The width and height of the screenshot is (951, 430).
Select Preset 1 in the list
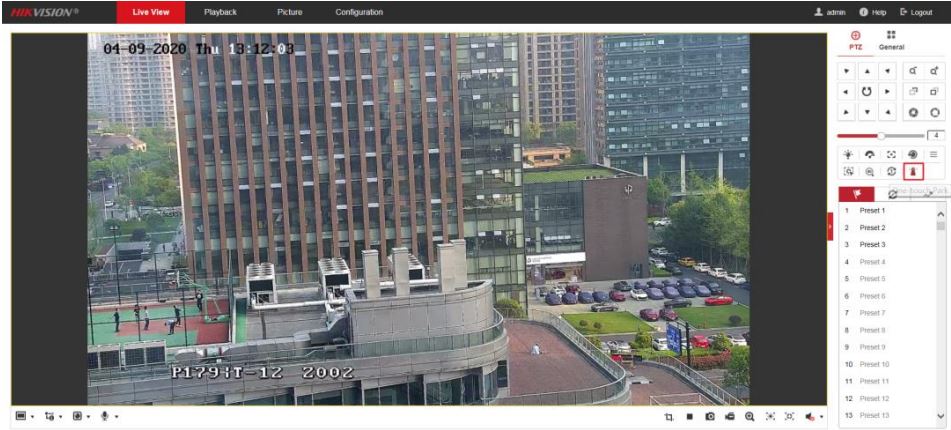tap(887, 210)
